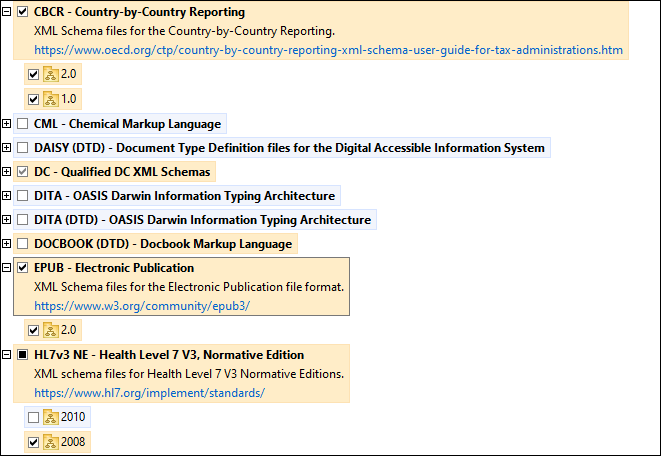Tick the CML Chemical Markup Language checkbox
The image size is (661, 456).
(x=23, y=124)
